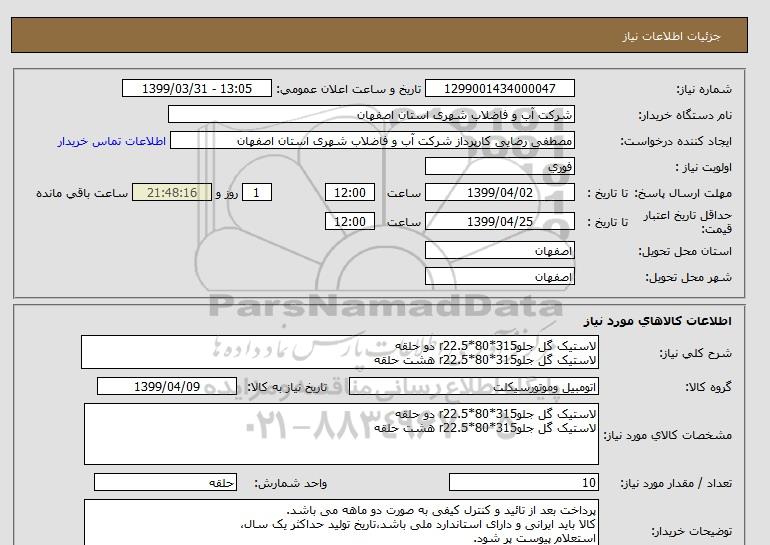Click the unit of measure field حلقه
Screen dimensions: 770x545
[165, 482]
